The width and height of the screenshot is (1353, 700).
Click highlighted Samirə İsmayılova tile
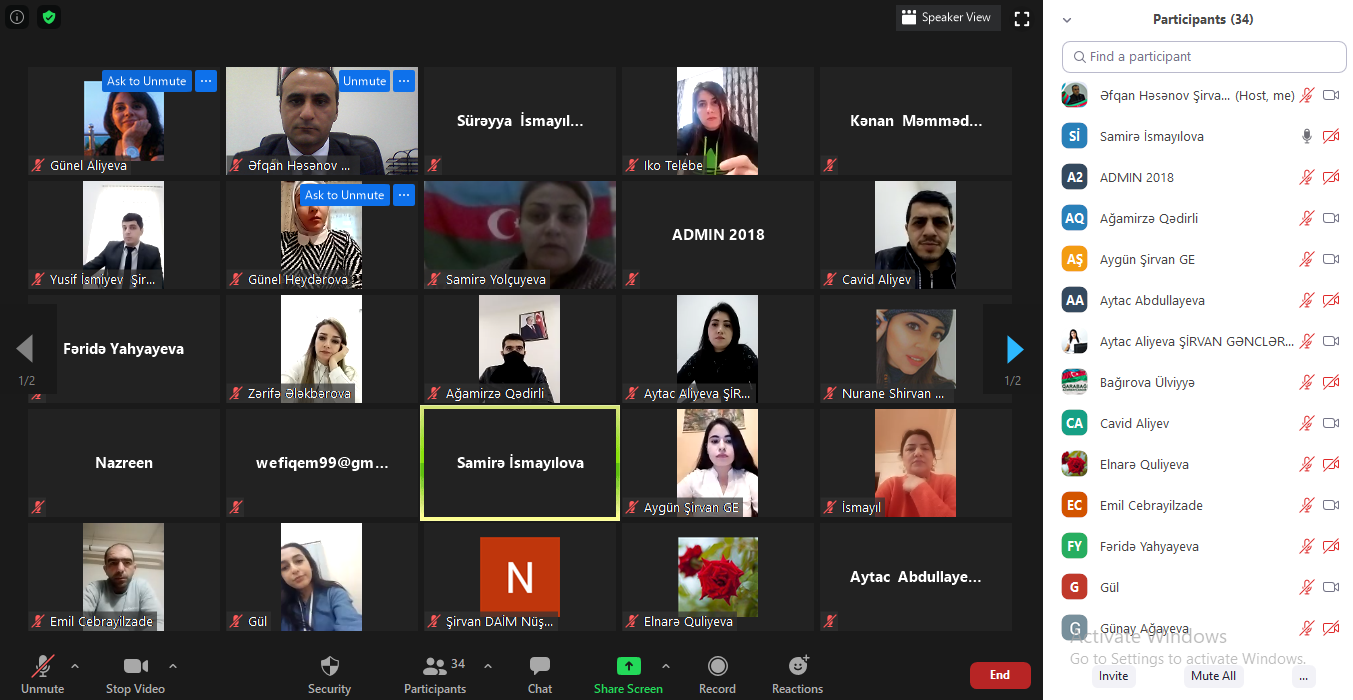pos(519,463)
